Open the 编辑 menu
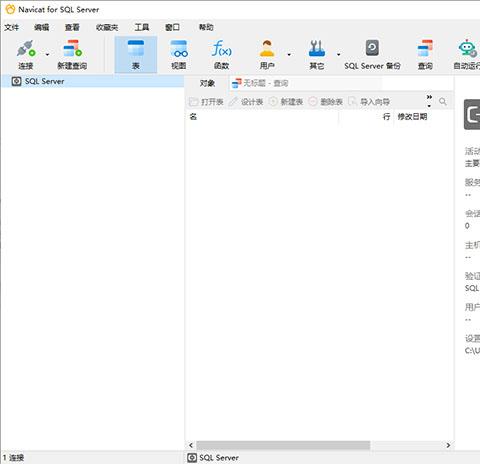Viewport: 480px width, 464px height. point(42,27)
